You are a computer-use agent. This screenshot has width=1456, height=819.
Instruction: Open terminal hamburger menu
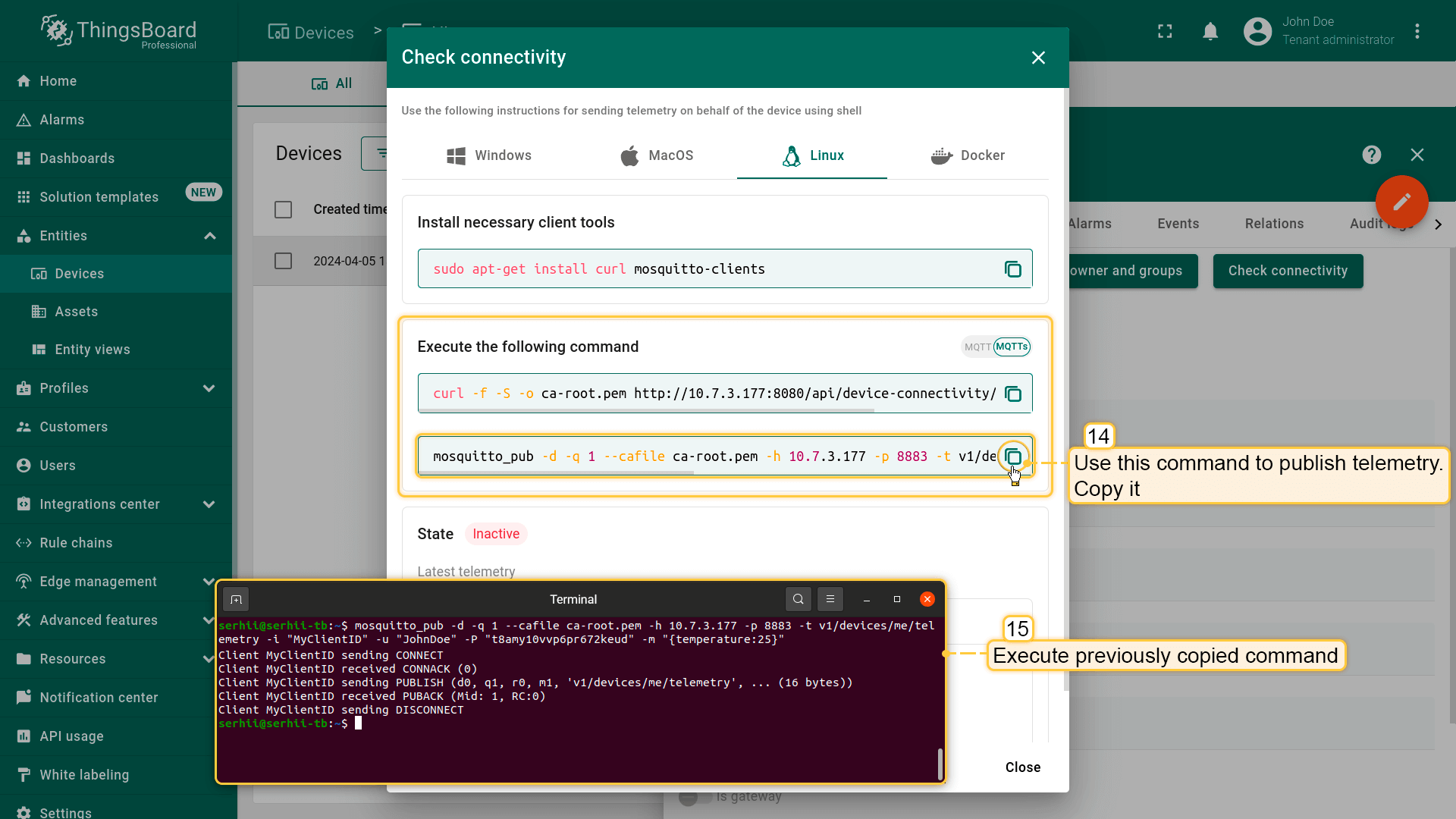click(830, 599)
